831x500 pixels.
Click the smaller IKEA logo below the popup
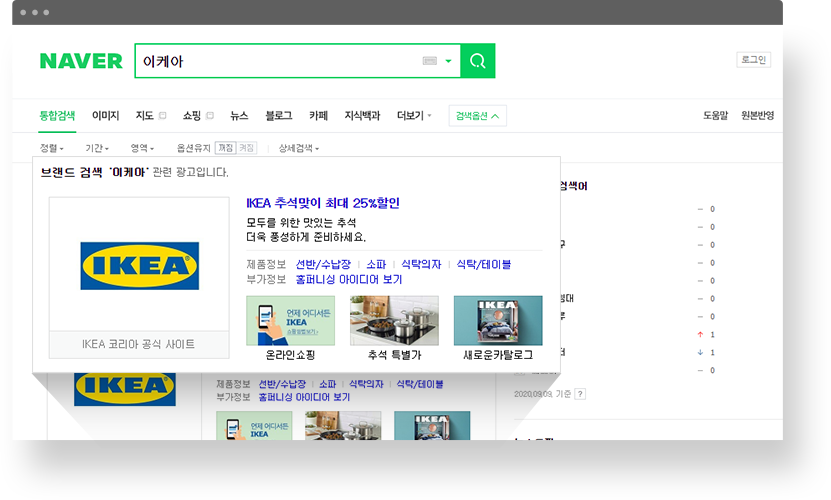pyautogui.click(x=125, y=389)
